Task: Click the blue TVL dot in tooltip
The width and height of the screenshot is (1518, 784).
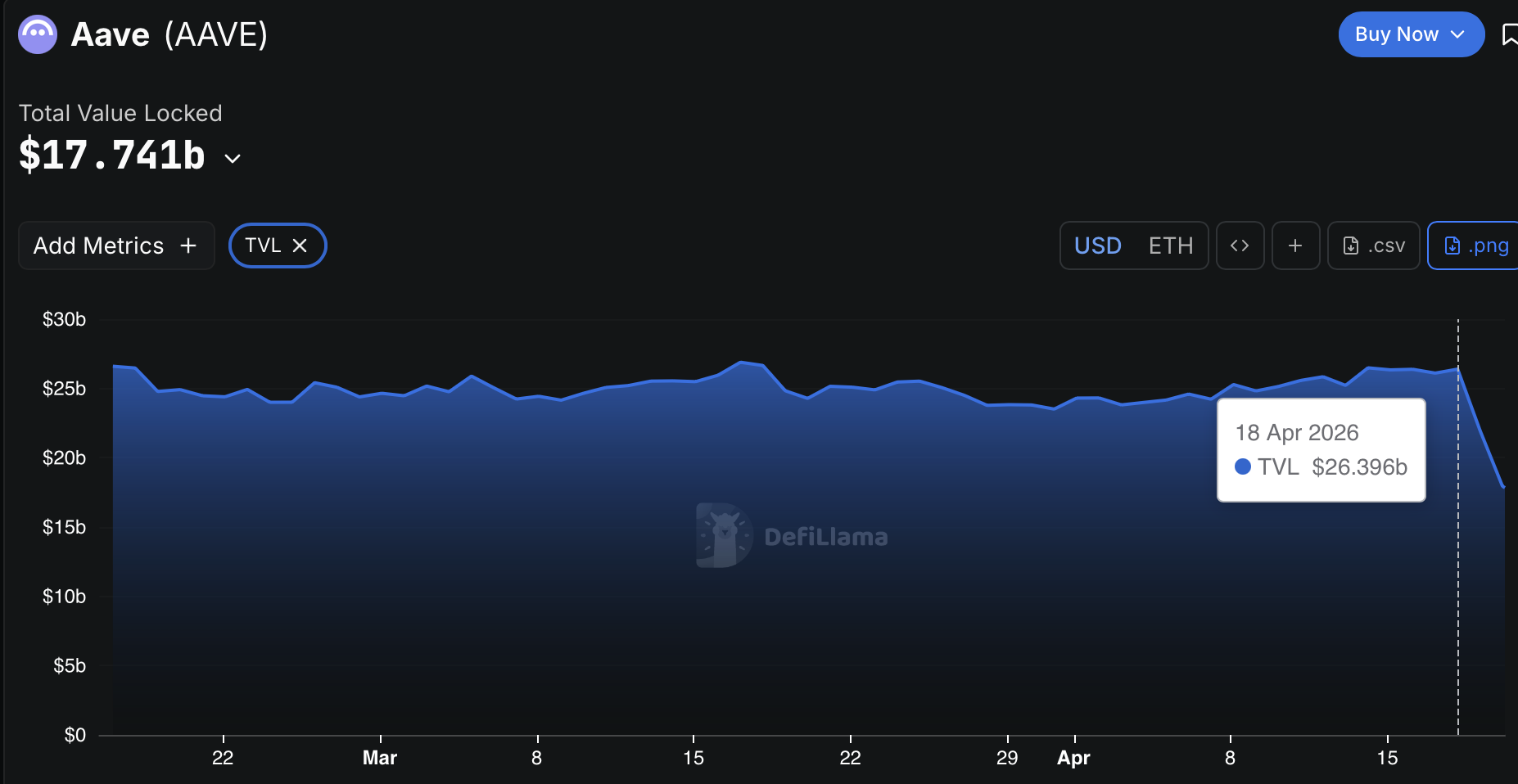Action: coord(1242,466)
